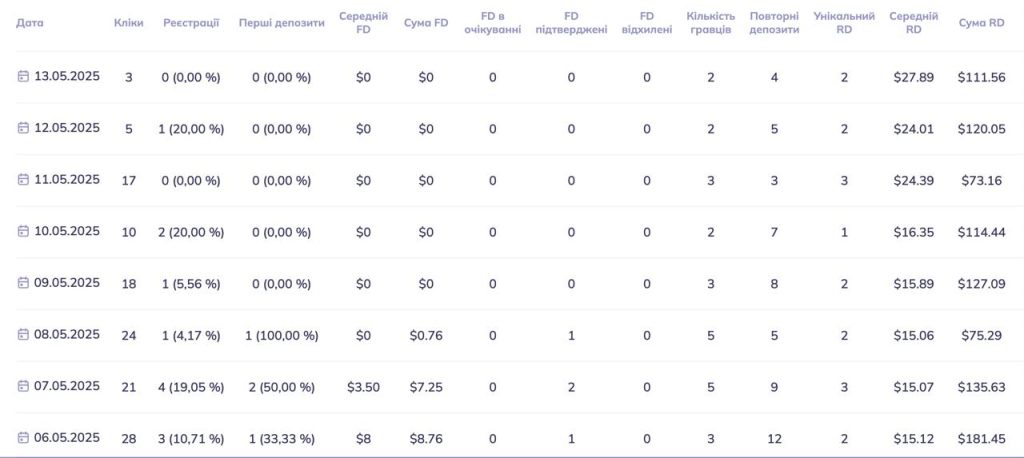This screenshot has height=458, width=1024.
Task: Click calendar icon for 08.05.2025 row
Action: click(x=23, y=335)
